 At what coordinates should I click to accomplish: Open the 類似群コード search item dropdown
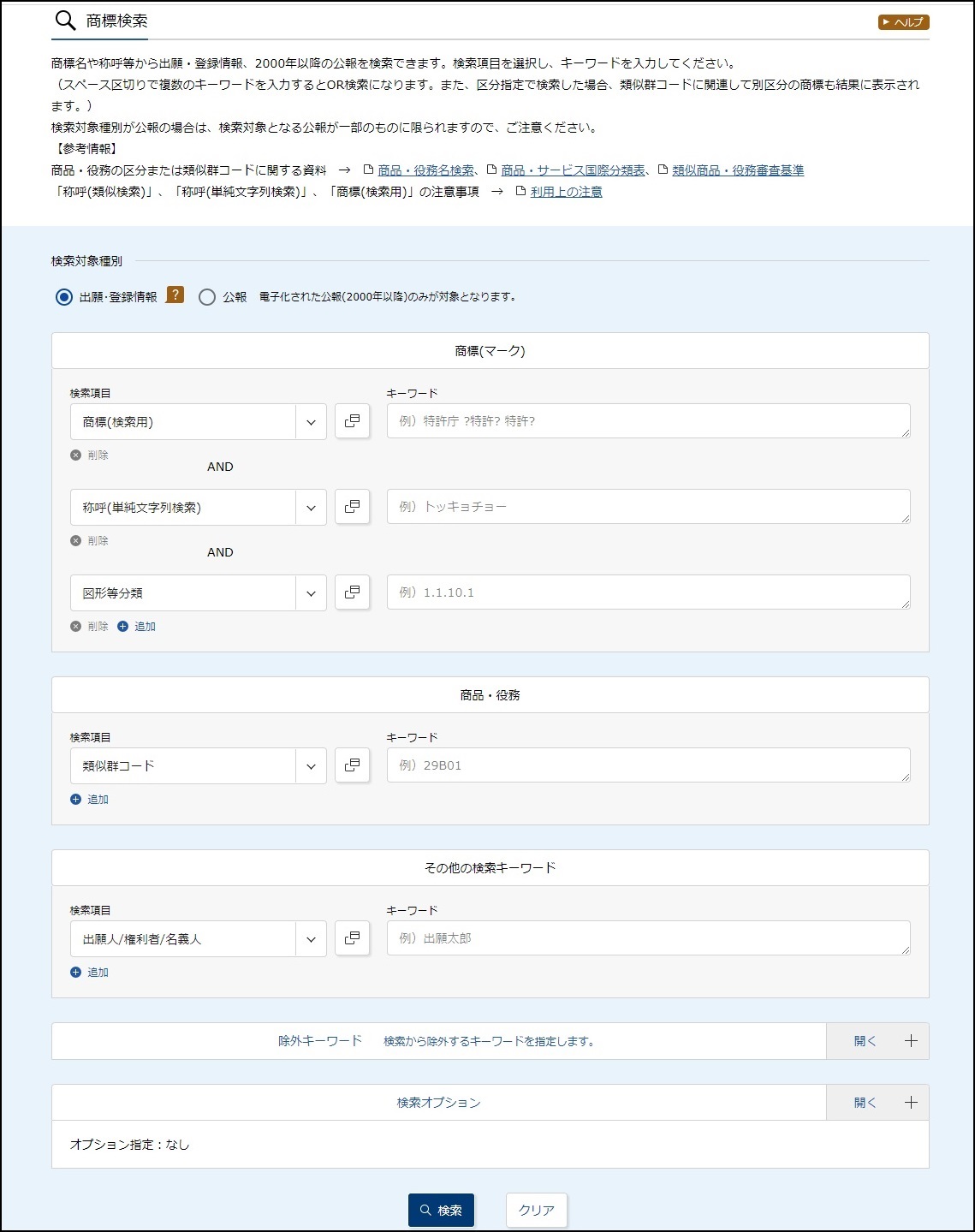click(x=198, y=766)
